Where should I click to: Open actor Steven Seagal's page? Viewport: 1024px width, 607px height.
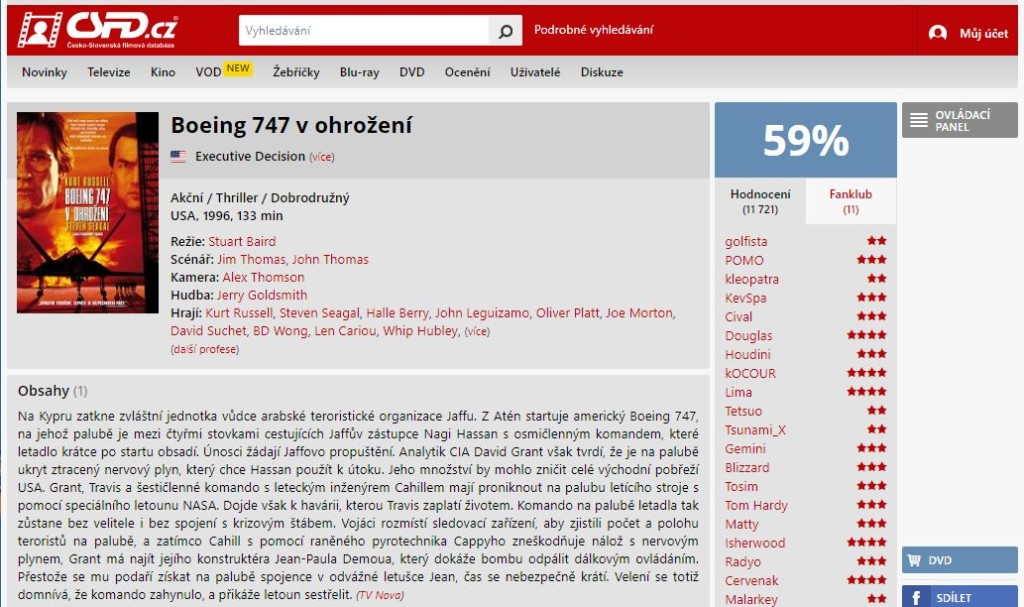click(319, 313)
